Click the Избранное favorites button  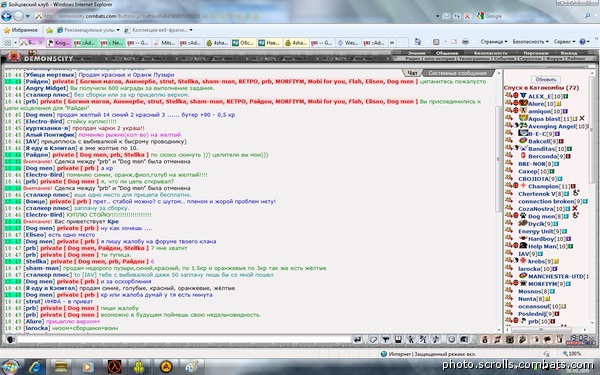click(x=21, y=30)
